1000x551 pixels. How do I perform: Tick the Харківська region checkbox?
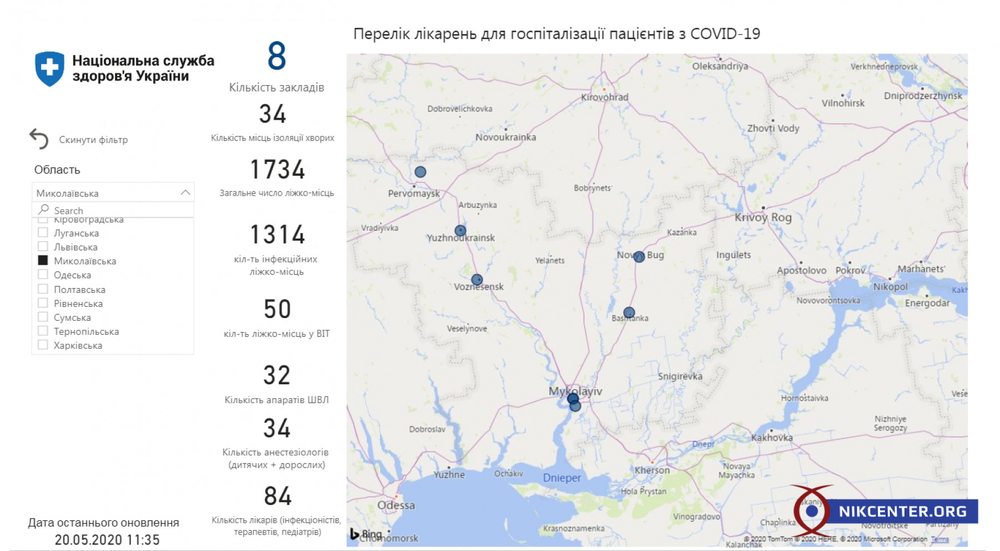point(43,345)
